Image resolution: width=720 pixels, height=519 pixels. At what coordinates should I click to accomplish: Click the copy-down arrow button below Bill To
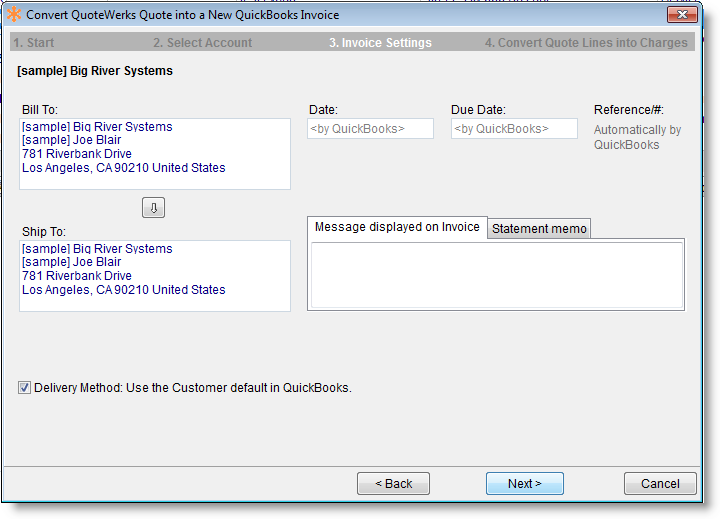(155, 207)
